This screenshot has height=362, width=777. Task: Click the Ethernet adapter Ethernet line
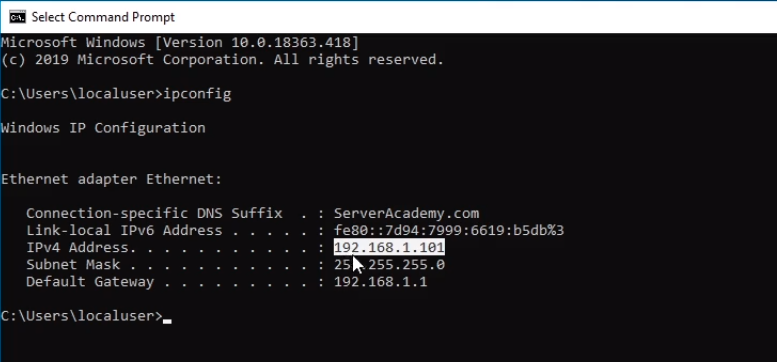click(111, 179)
